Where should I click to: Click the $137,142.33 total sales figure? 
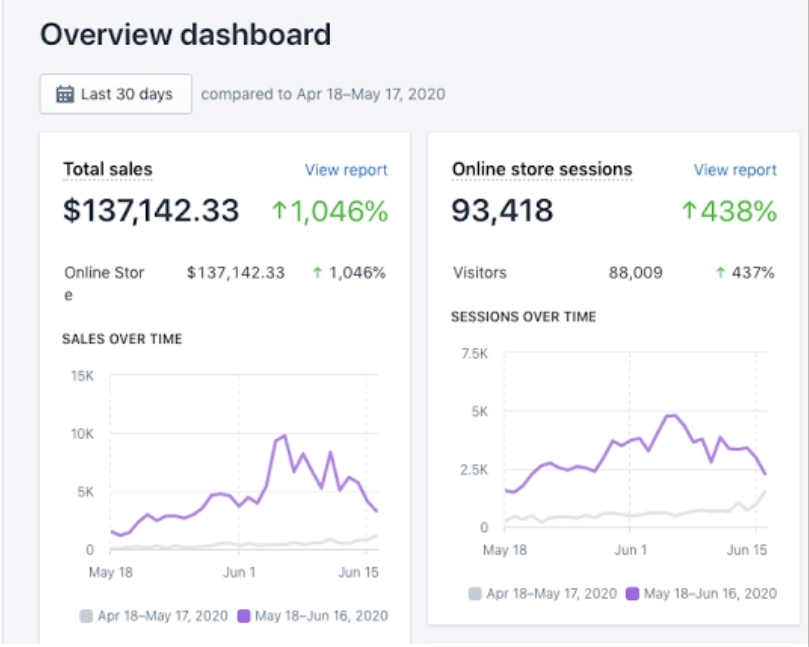pos(151,211)
